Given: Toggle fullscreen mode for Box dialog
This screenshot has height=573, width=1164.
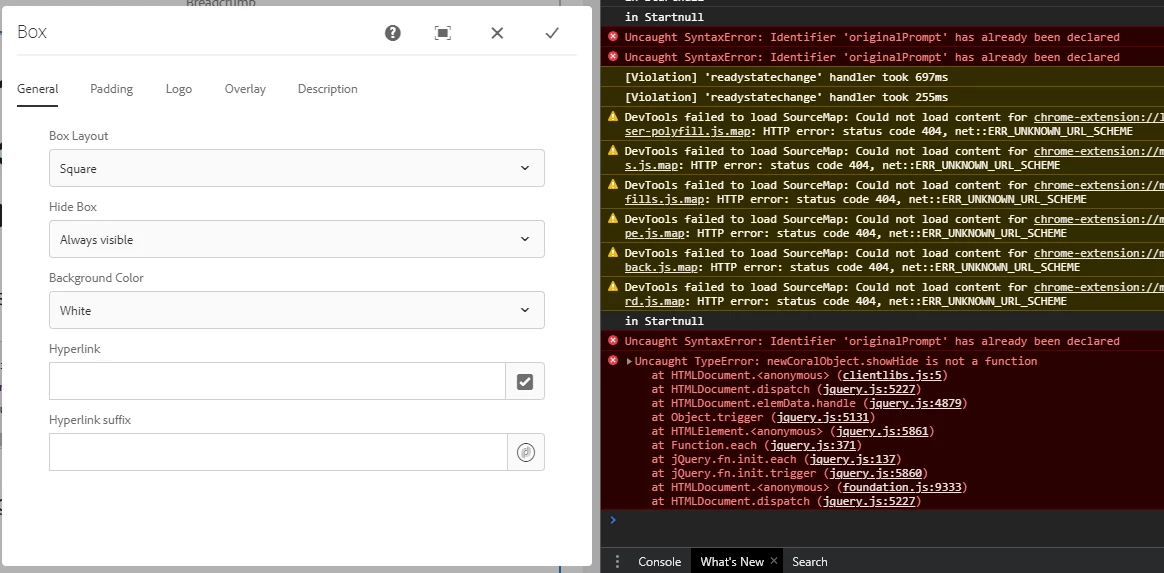Looking at the screenshot, I should pos(442,33).
